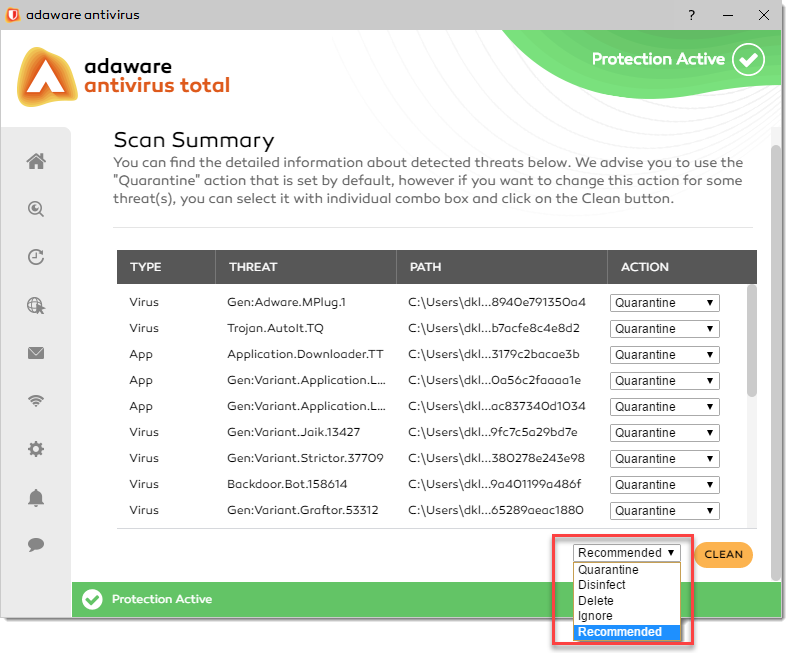Select the Trojan.AutoIt.TQ threat name
This screenshot has height=653, width=790.
point(275,329)
